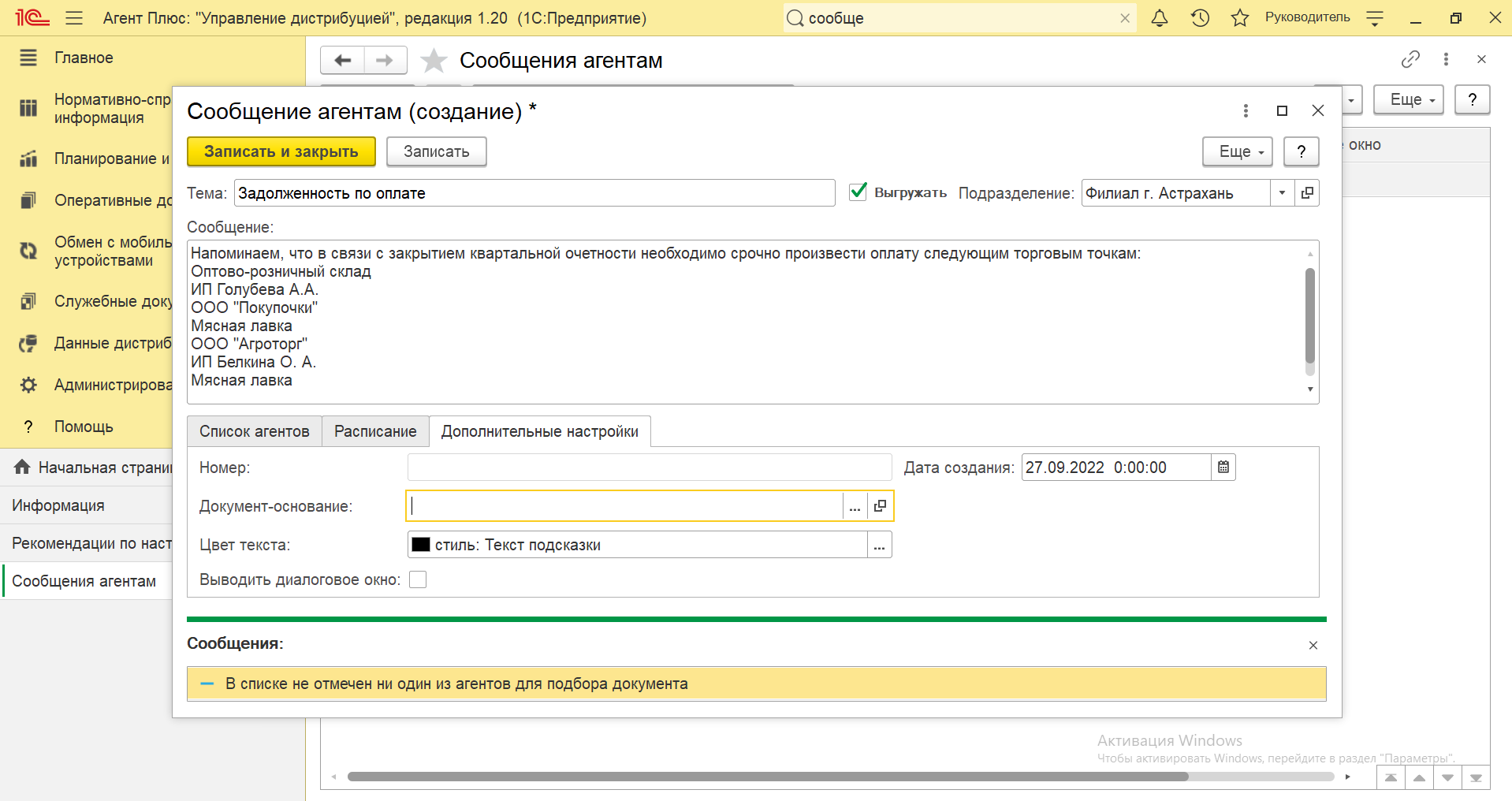Click Записать button
This screenshot has height=801, width=1512.
pyautogui.click(x=436, y=151)
